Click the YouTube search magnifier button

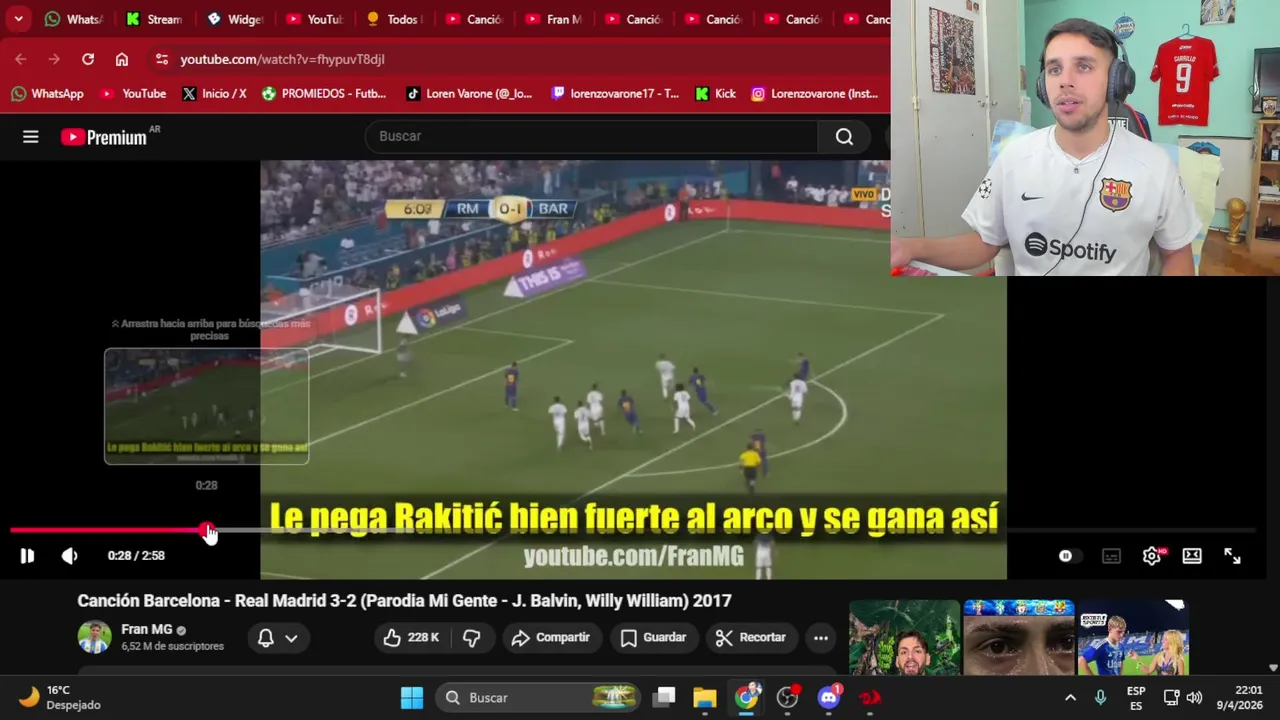pos(845,136)
